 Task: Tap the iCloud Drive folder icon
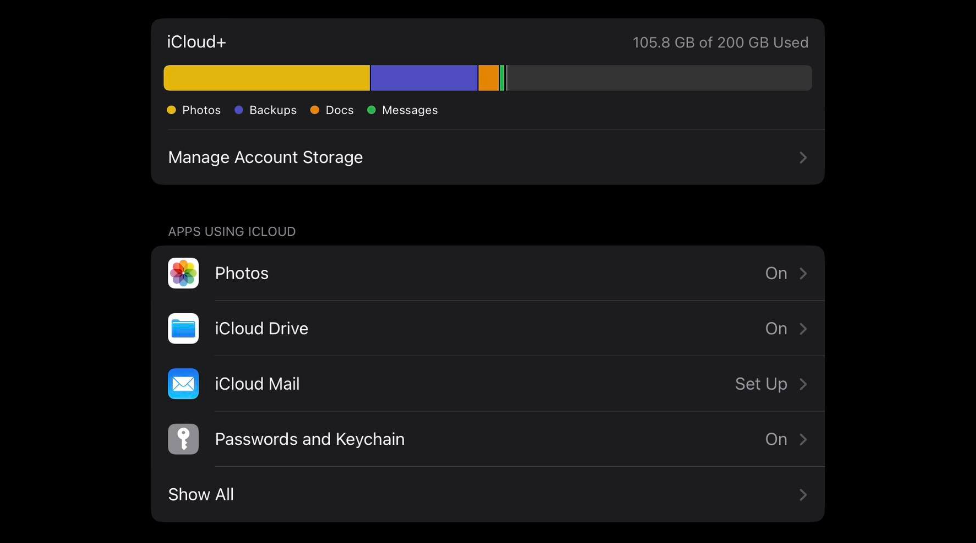pos(183,328)
